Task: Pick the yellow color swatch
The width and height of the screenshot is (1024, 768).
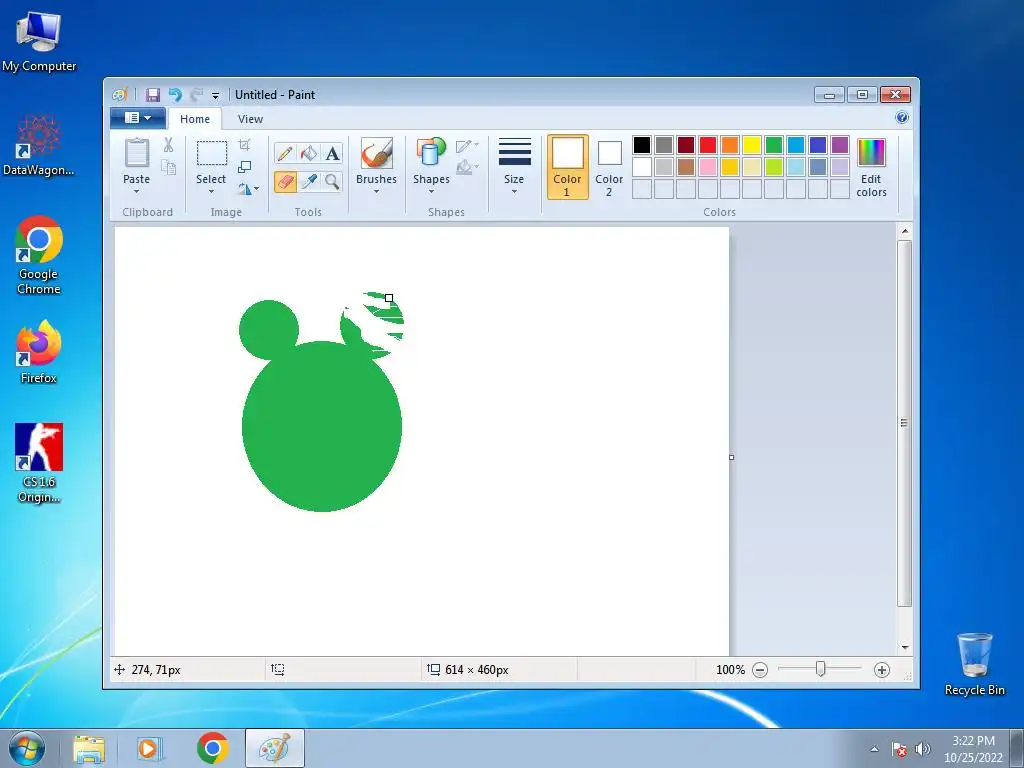Action: point(752,145)
